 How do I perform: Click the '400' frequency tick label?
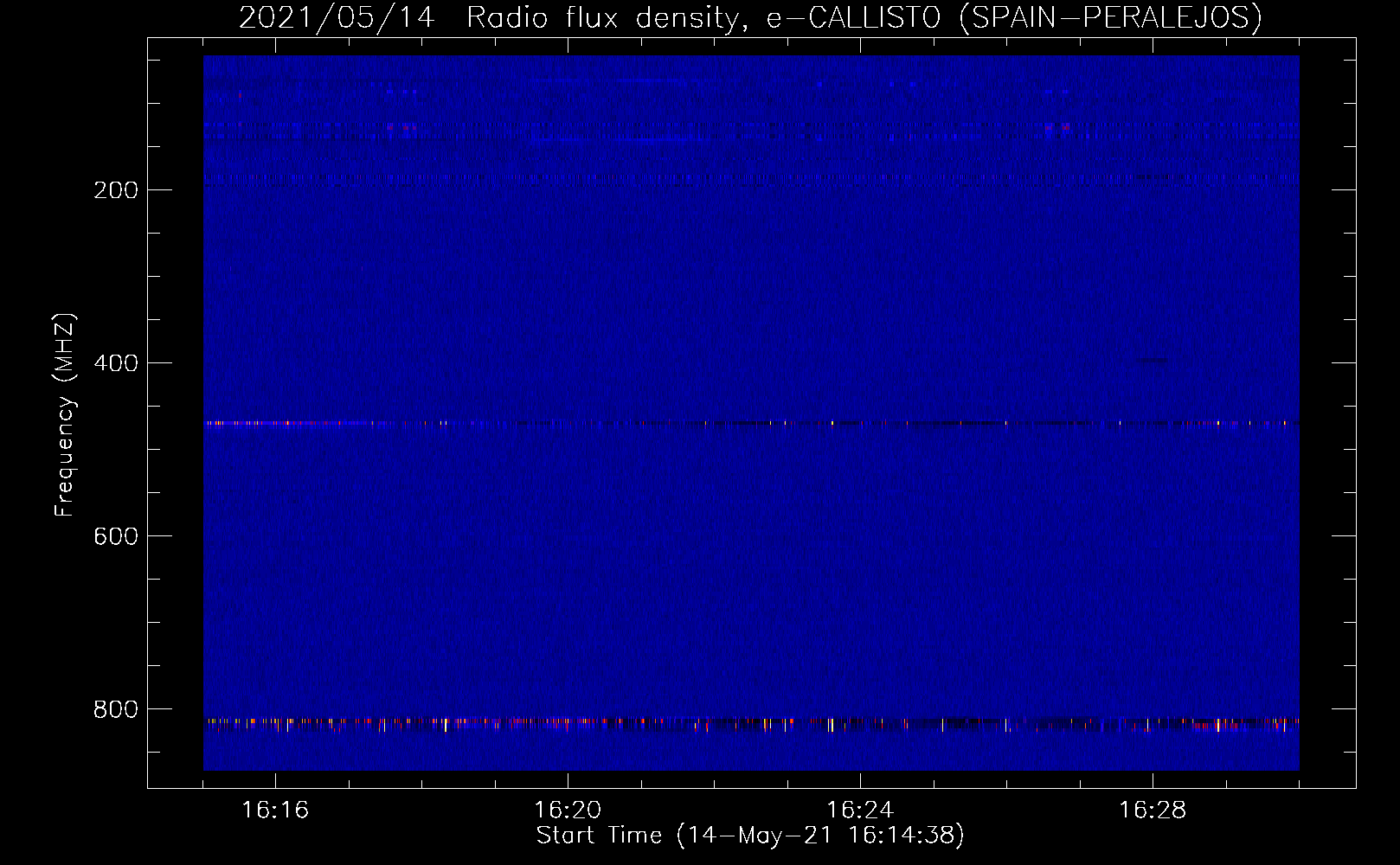pyautogui.click(x=116, y=363)
